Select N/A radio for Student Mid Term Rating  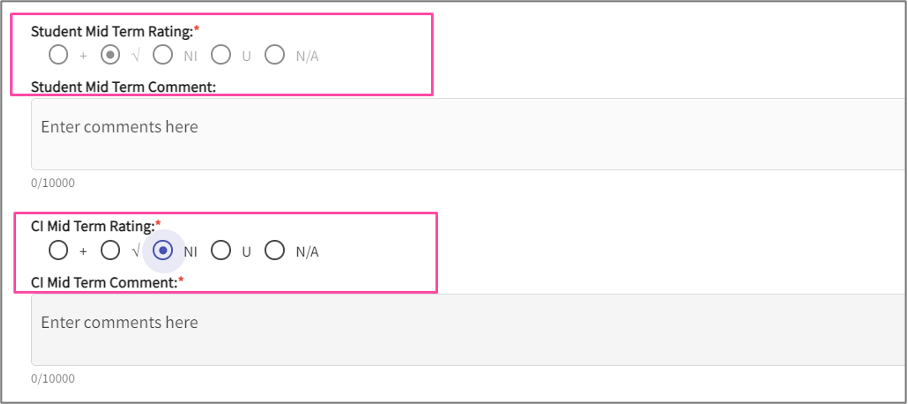[x=275, y=55]
